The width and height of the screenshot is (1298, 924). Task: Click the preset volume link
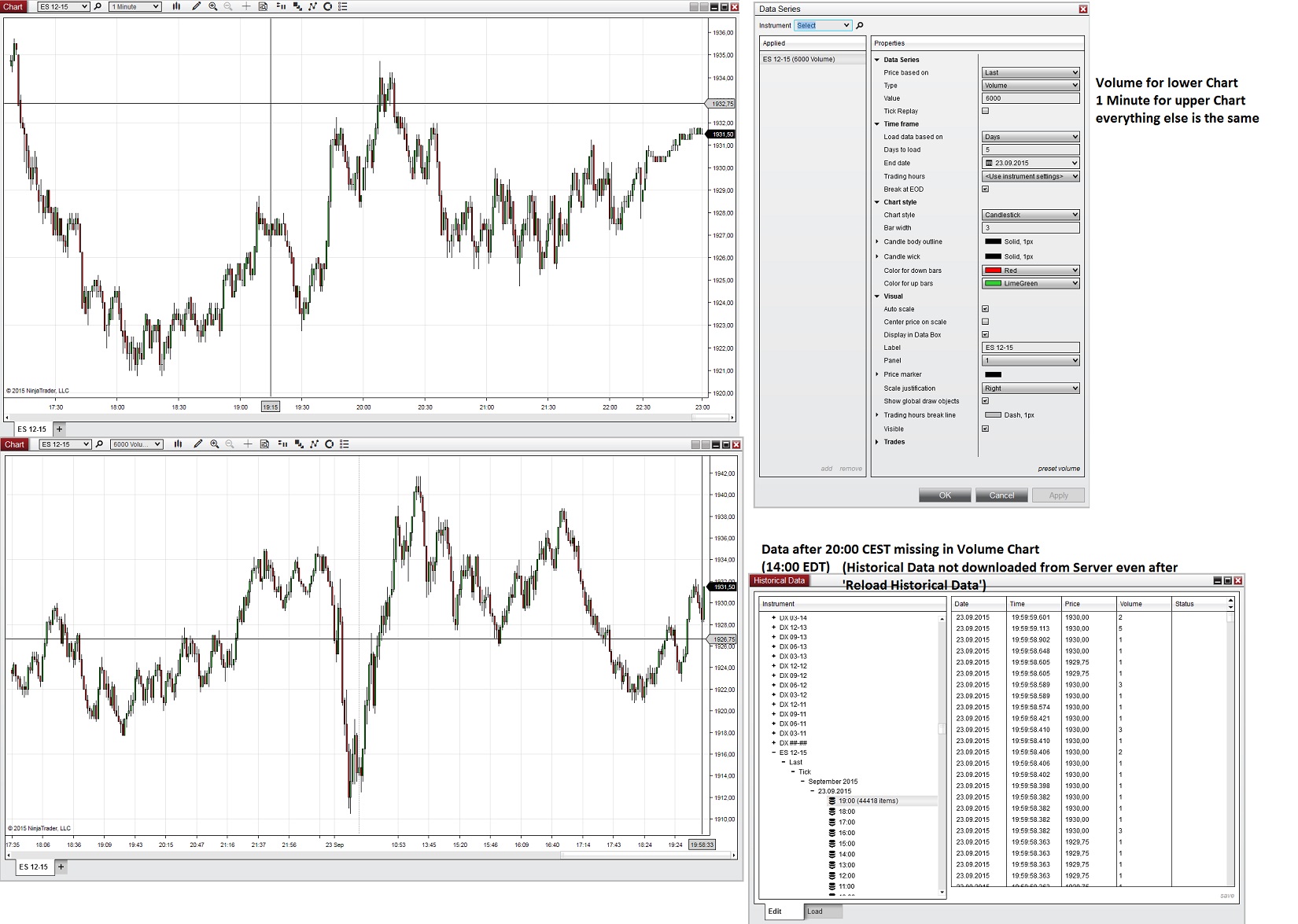pyautogui.click(x=1059, y=469)
